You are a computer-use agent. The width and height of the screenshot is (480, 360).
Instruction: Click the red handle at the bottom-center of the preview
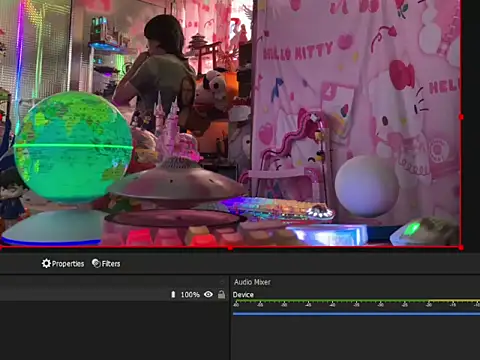tap(230, 248)
